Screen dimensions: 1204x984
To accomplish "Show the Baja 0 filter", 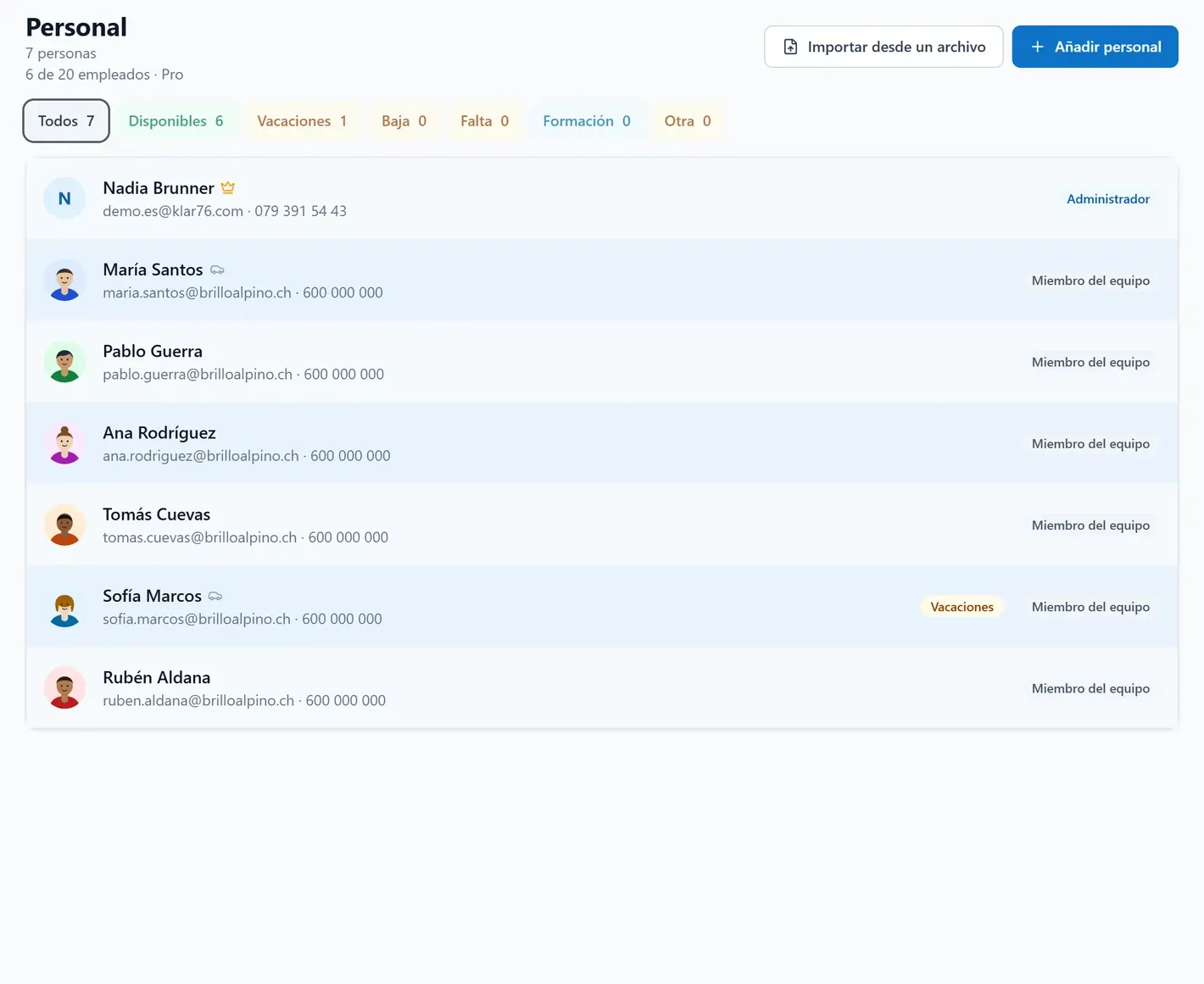I will coord(404,120).
